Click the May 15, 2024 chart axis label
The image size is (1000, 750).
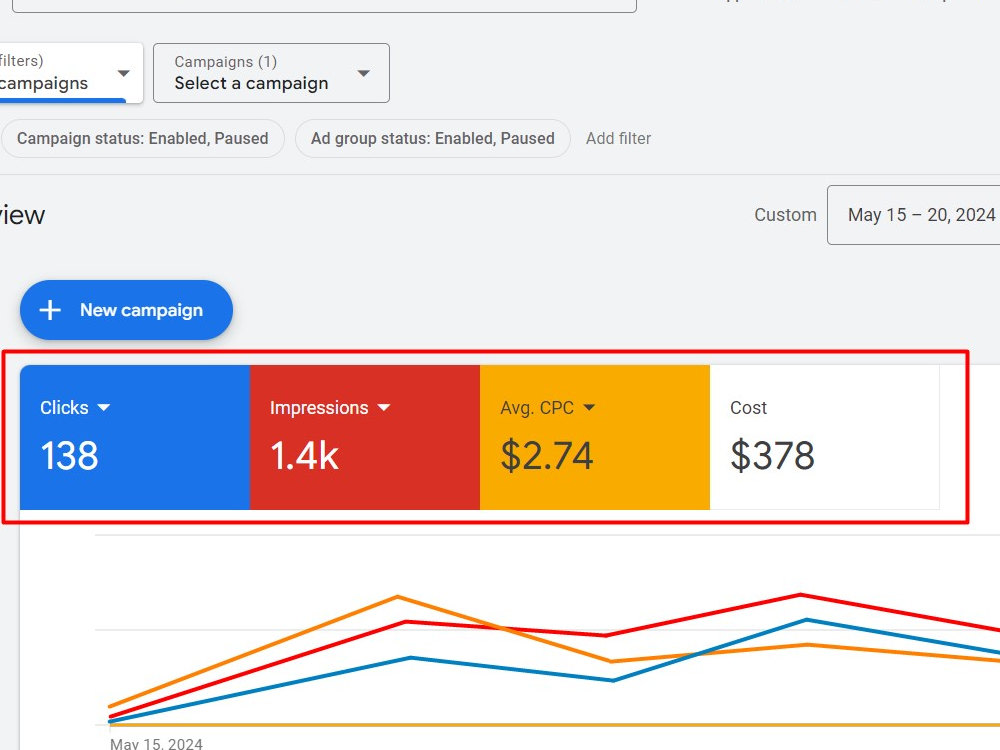coord(156,744)
